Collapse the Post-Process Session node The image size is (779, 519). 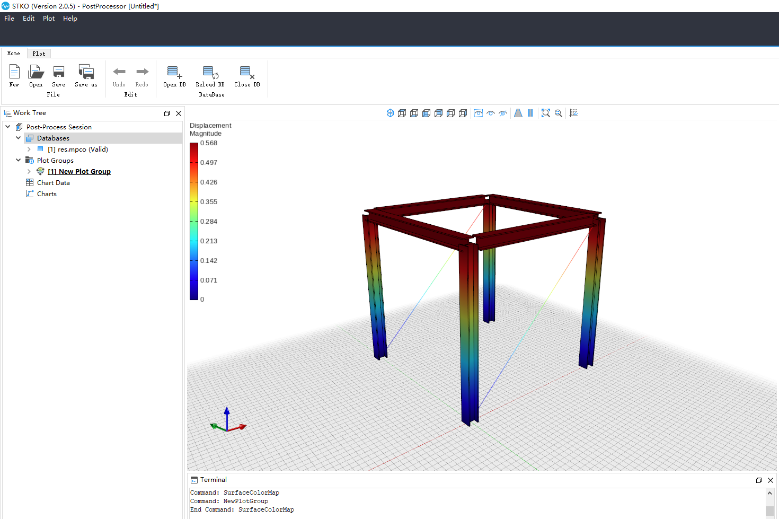pyautogui.click(x=8, y=127)
